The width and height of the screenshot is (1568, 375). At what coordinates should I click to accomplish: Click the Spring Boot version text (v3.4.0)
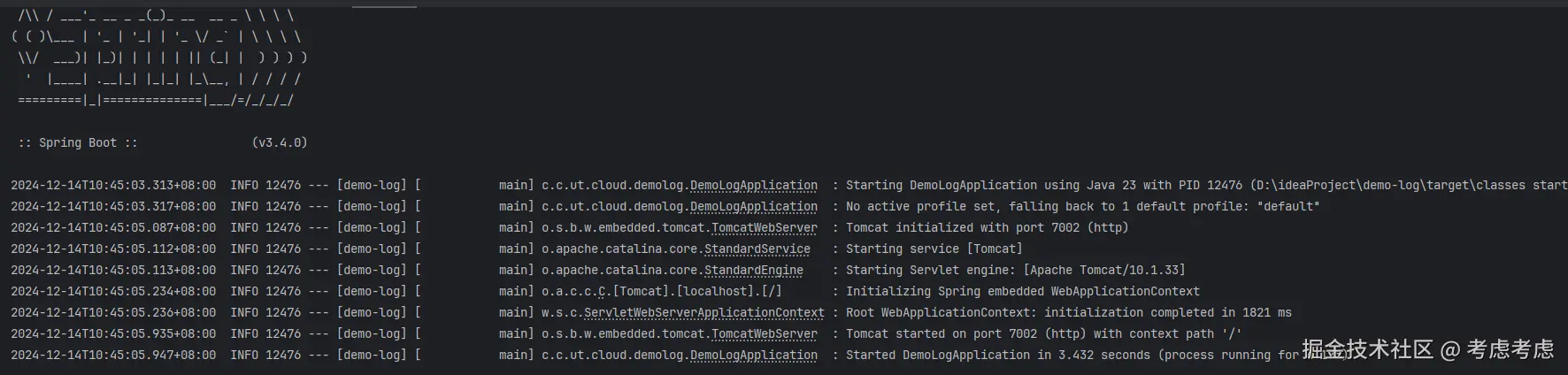click(280, 143)
